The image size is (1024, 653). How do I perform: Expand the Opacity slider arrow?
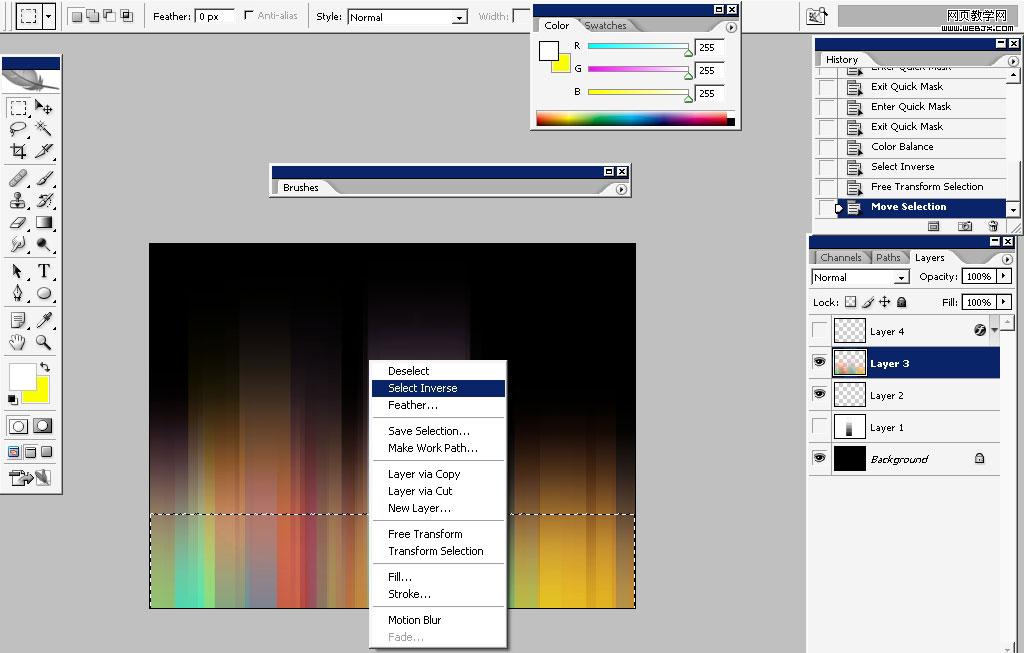pos(1003,277)
